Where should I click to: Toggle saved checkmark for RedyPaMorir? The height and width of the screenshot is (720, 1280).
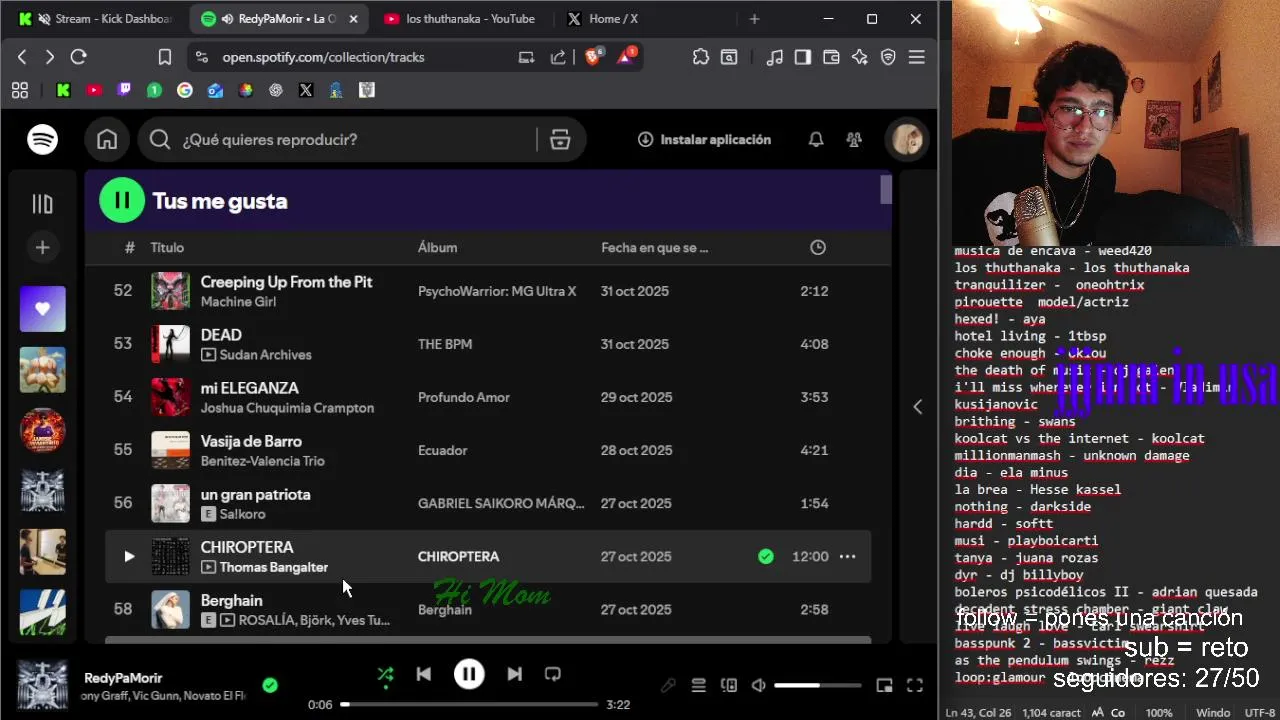(270, 685)
